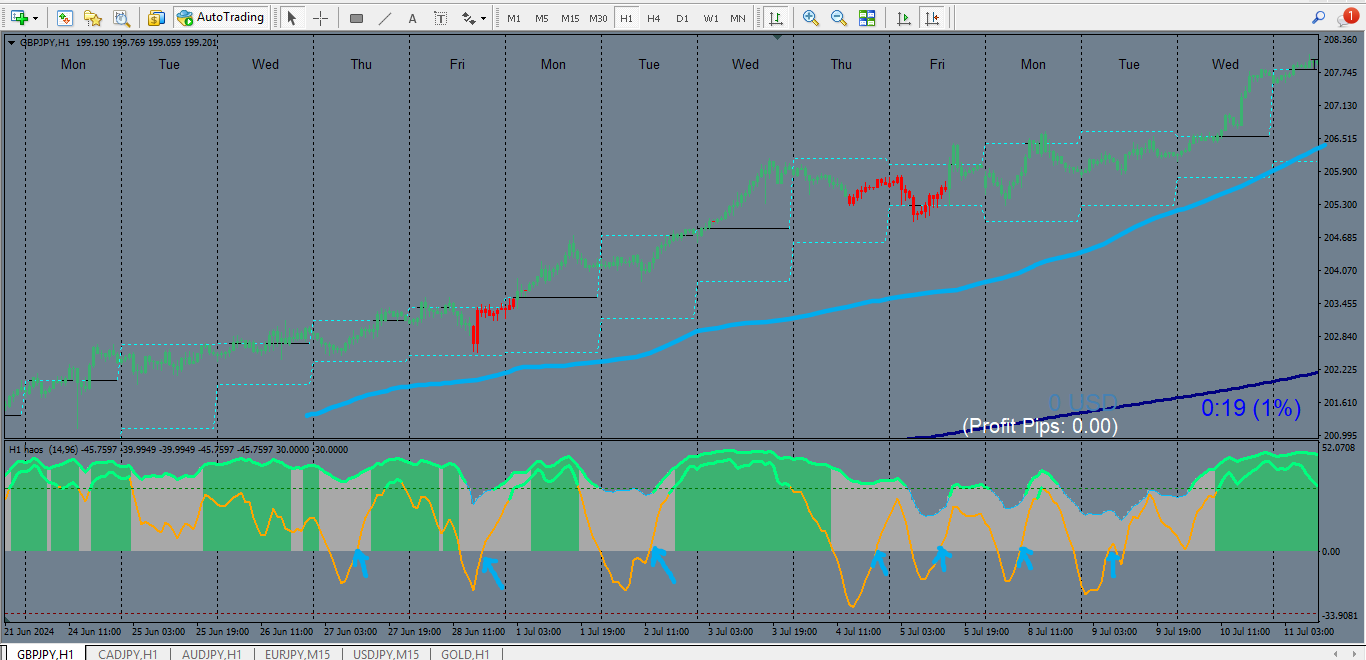Click the 5 Jul 03:00 time label

click(921, 632)
